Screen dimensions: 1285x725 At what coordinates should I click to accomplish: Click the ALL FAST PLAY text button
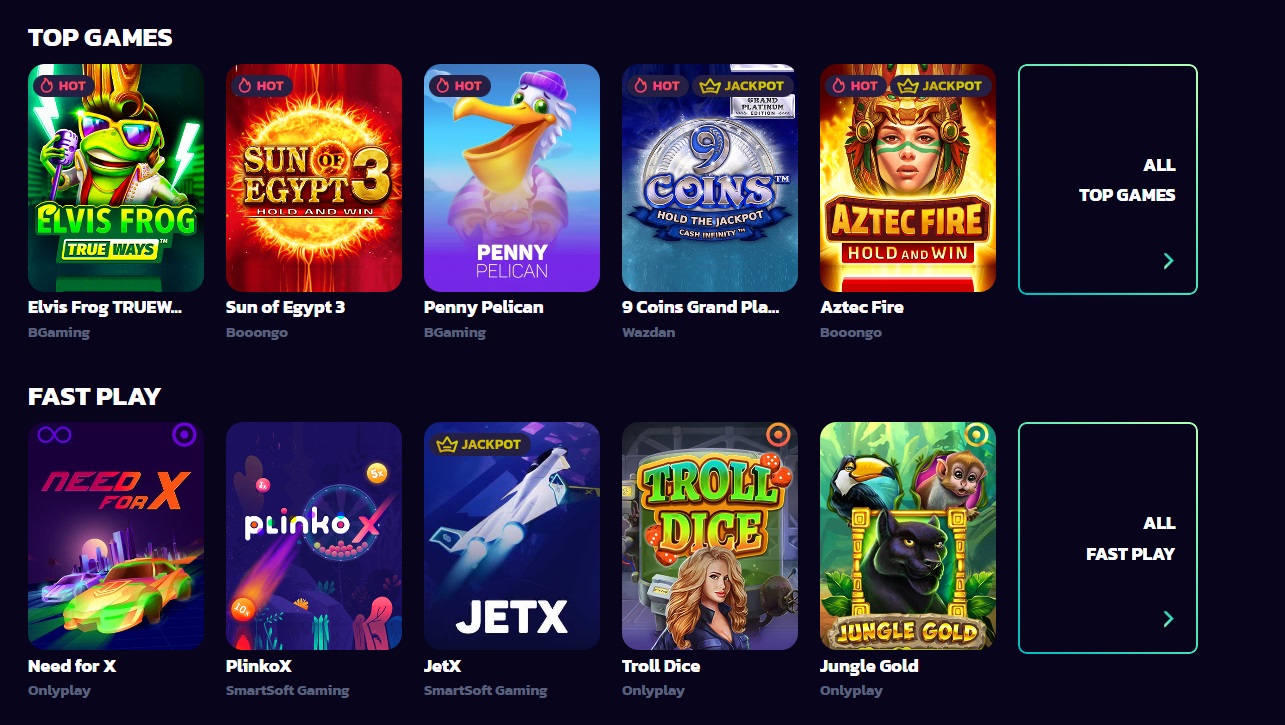pyautogui.click(x=1130, y=538)
